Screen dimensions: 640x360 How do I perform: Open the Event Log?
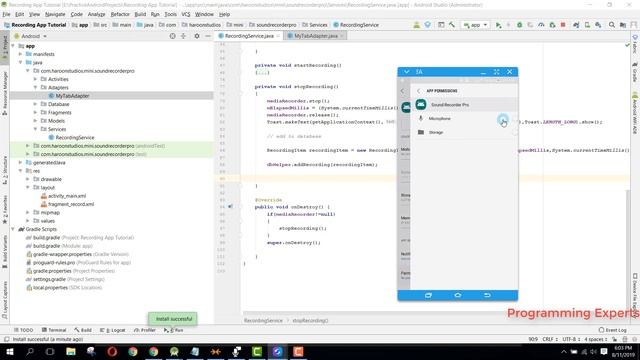tap(613, 330)
